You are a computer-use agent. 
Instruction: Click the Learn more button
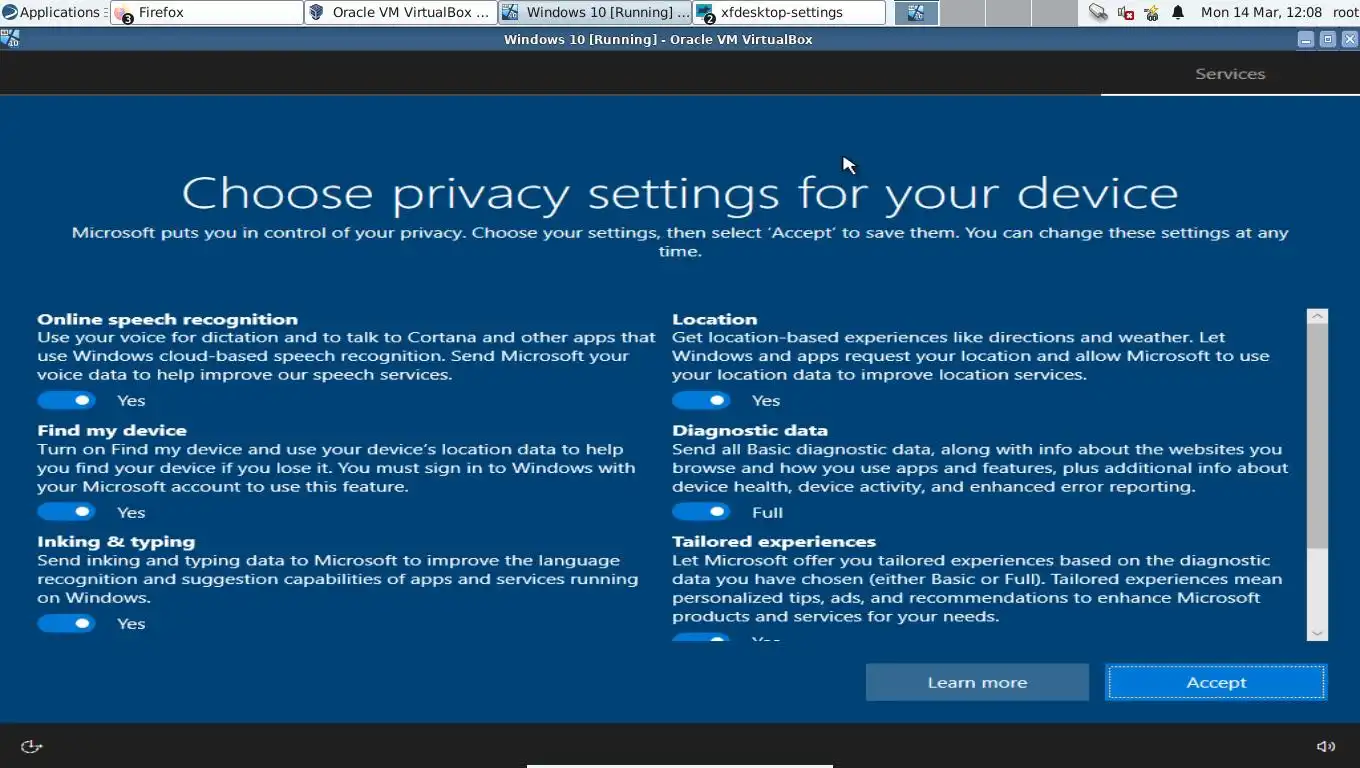click(x=977, y=682)
